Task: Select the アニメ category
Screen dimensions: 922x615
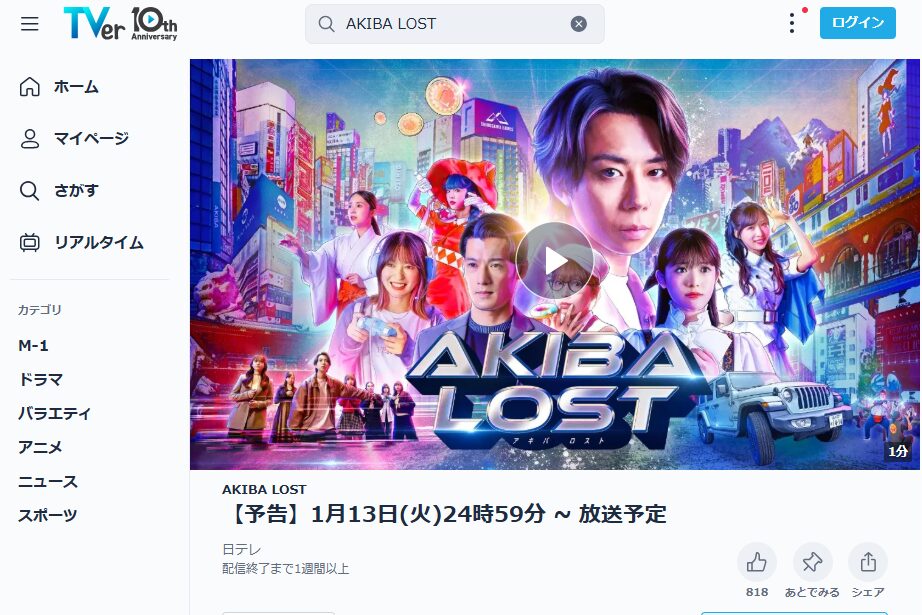Action: 40,447
